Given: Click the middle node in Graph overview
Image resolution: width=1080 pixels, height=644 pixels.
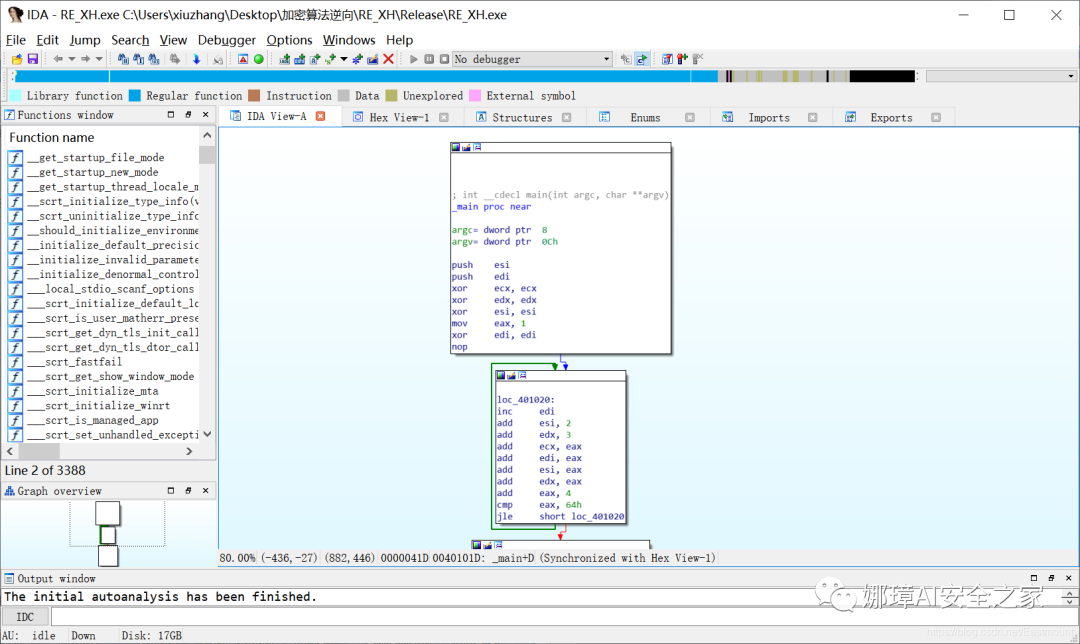Looking at the screenshot, I should (107, 535).
